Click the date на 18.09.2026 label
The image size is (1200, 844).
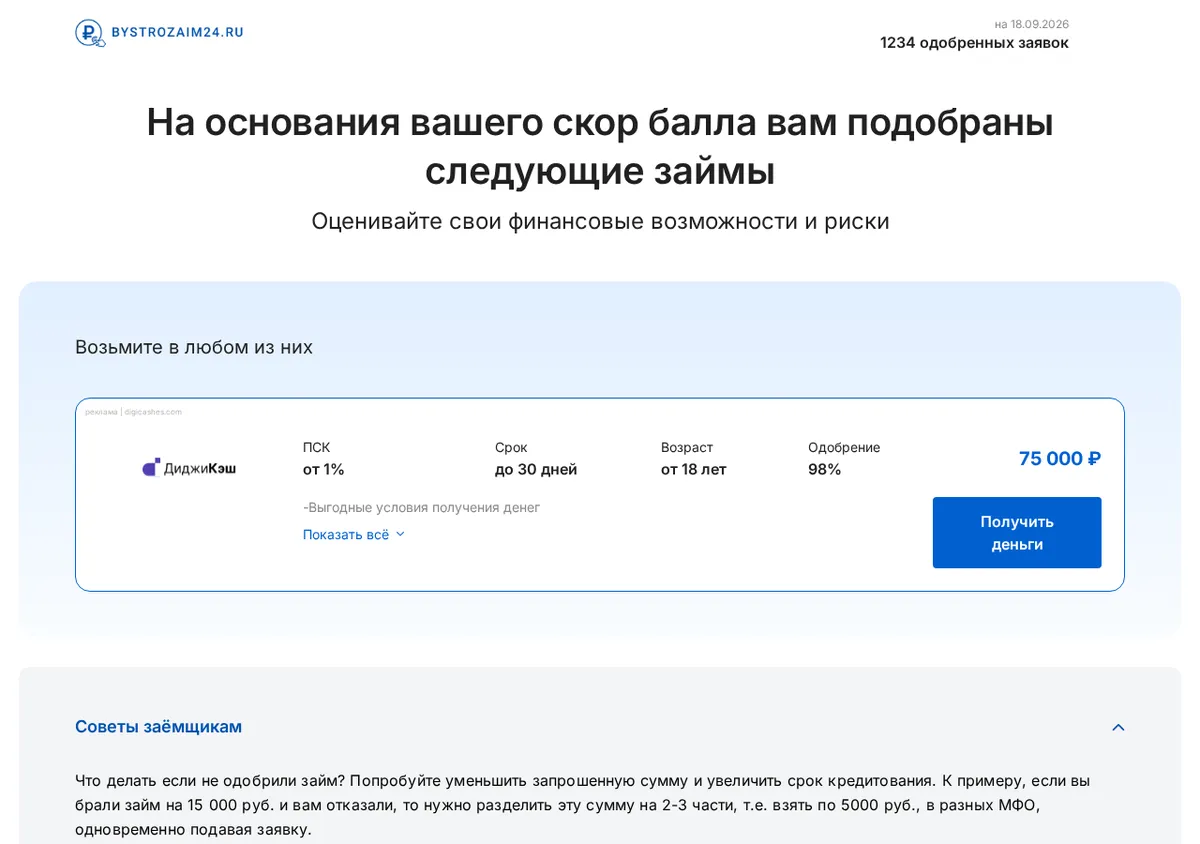1031,24
